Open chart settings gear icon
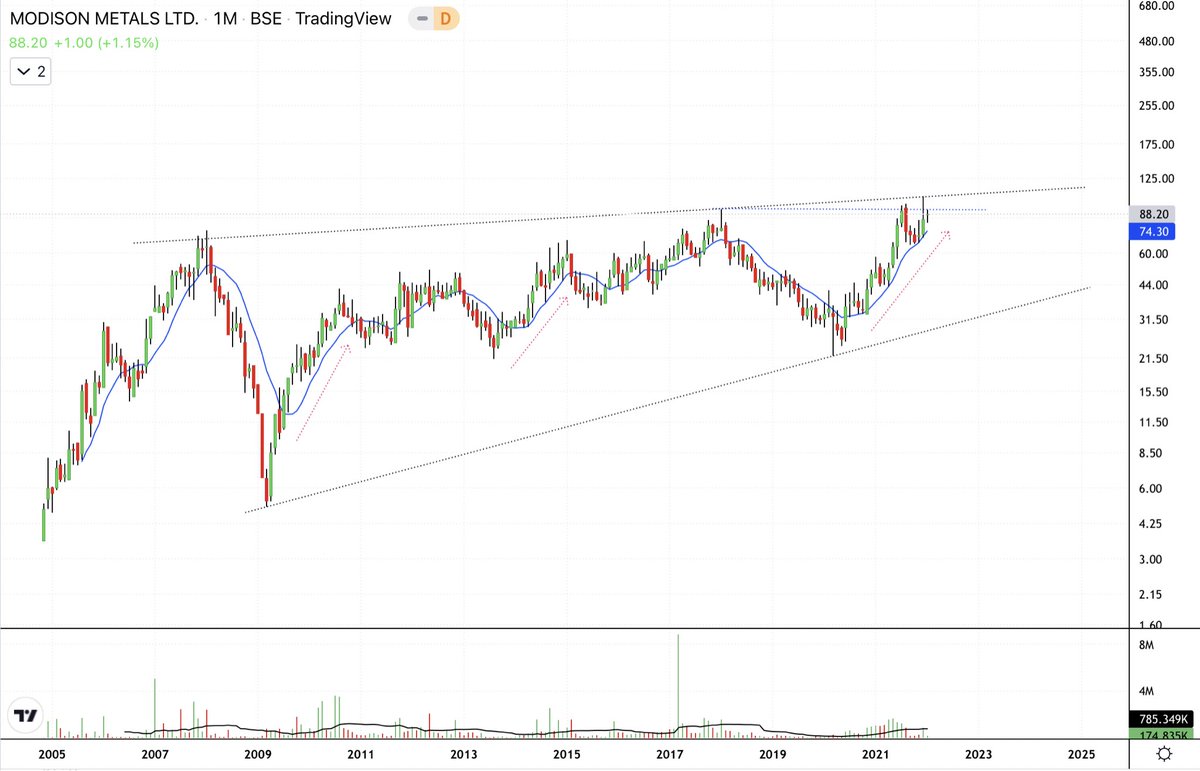The width and height of the screenshot is (1200, 771). [x=1164, y=754]
